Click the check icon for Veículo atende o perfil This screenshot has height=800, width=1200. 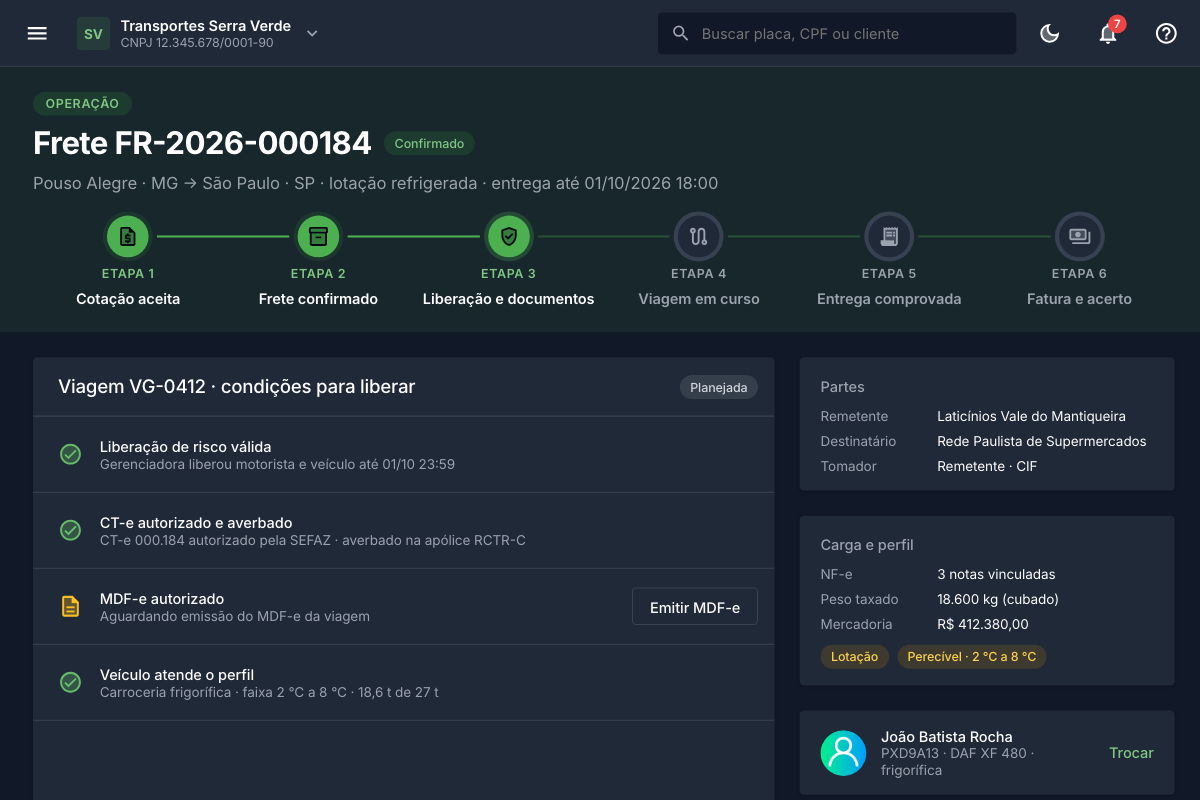pos(70,683)
